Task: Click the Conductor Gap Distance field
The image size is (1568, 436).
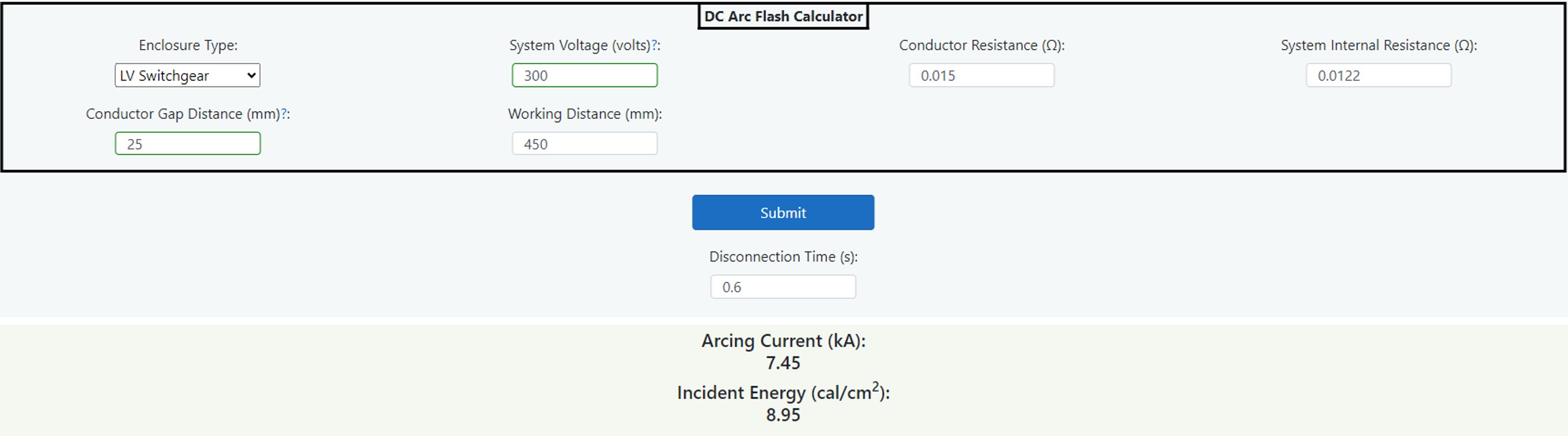Action: coord(187,143)
